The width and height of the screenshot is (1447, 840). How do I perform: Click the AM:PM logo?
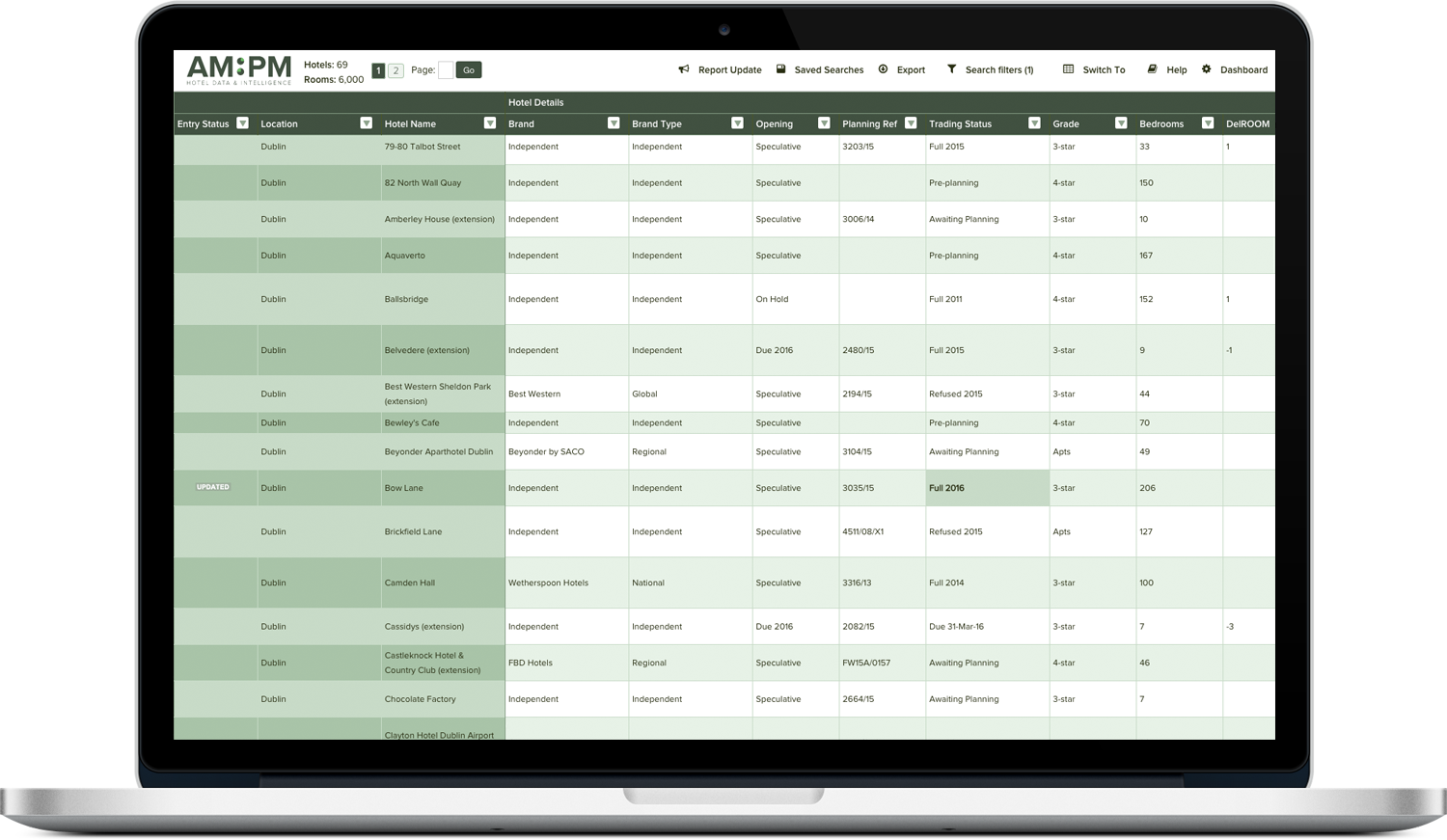[x=238, y=69]
